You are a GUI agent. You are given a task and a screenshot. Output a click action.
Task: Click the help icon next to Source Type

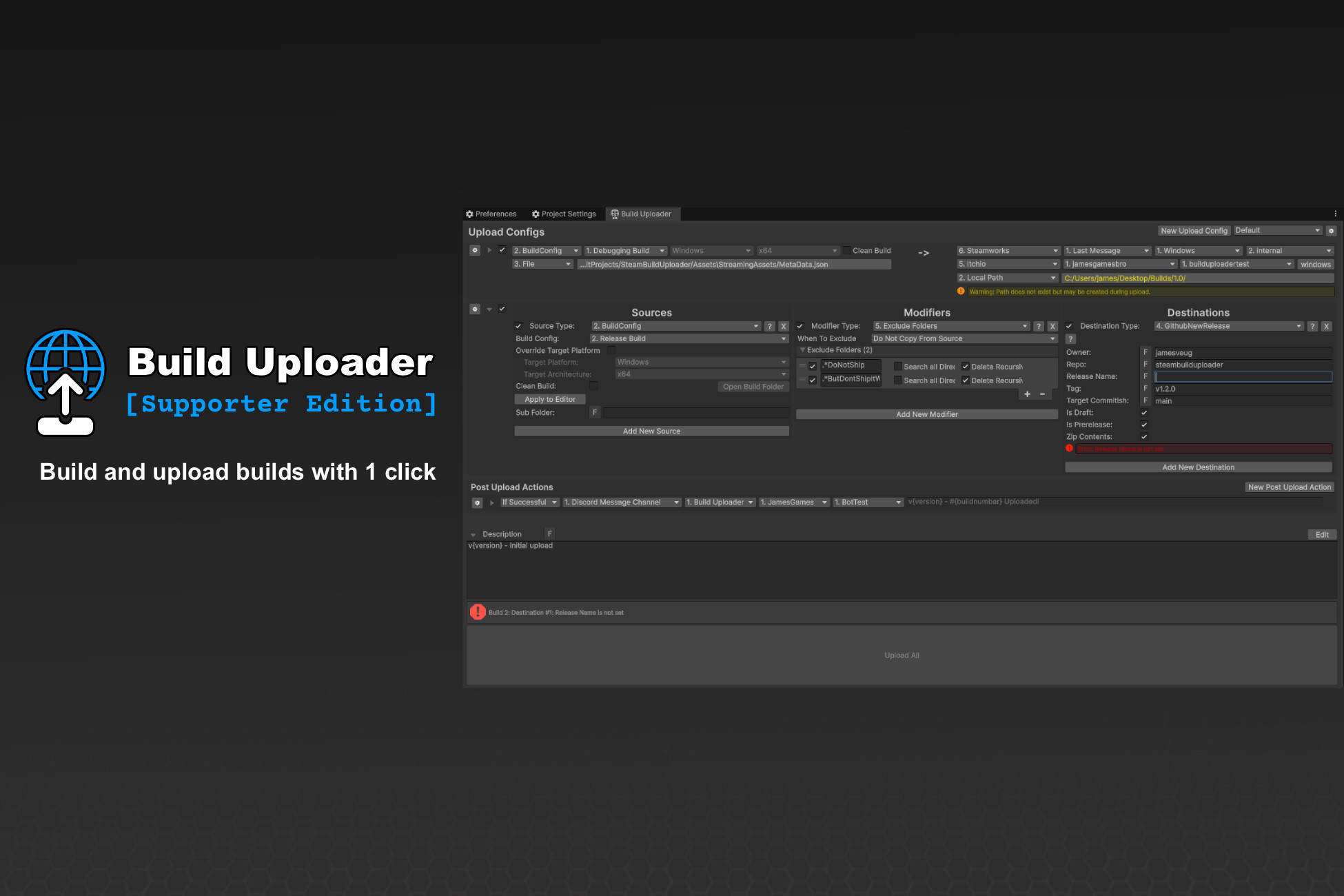(770, 325)
